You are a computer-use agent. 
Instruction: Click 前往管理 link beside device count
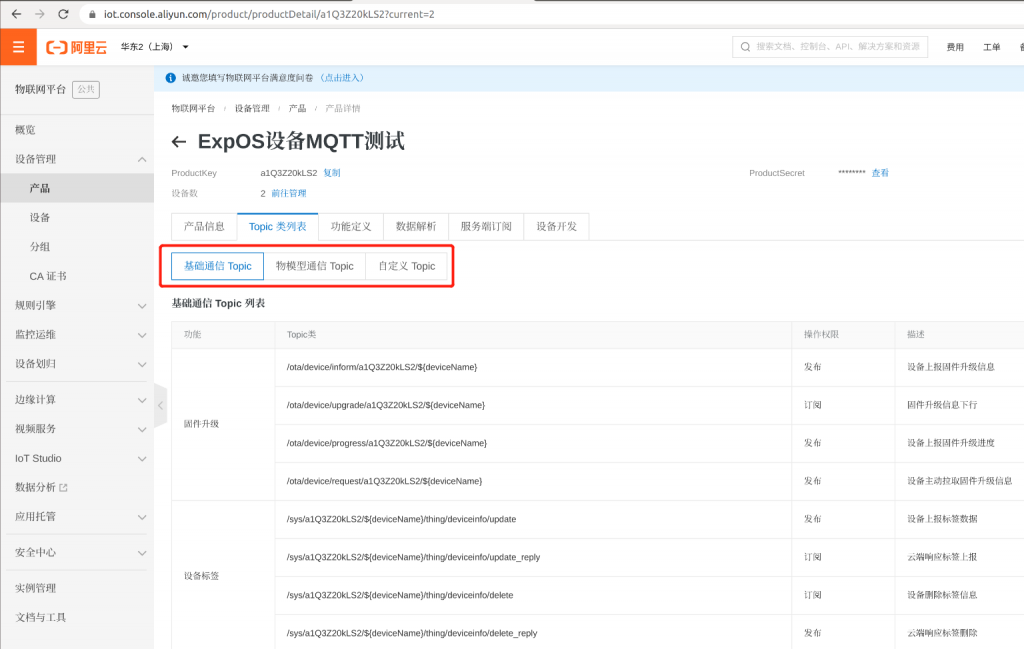pyautogui.click(x=289, y=193)
